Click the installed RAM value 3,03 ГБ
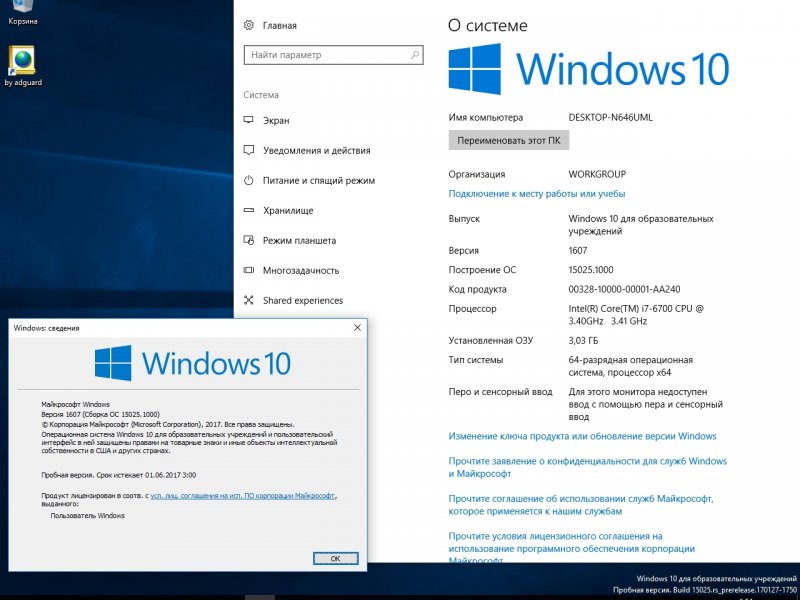800x600 pixels. coord(583,340)
